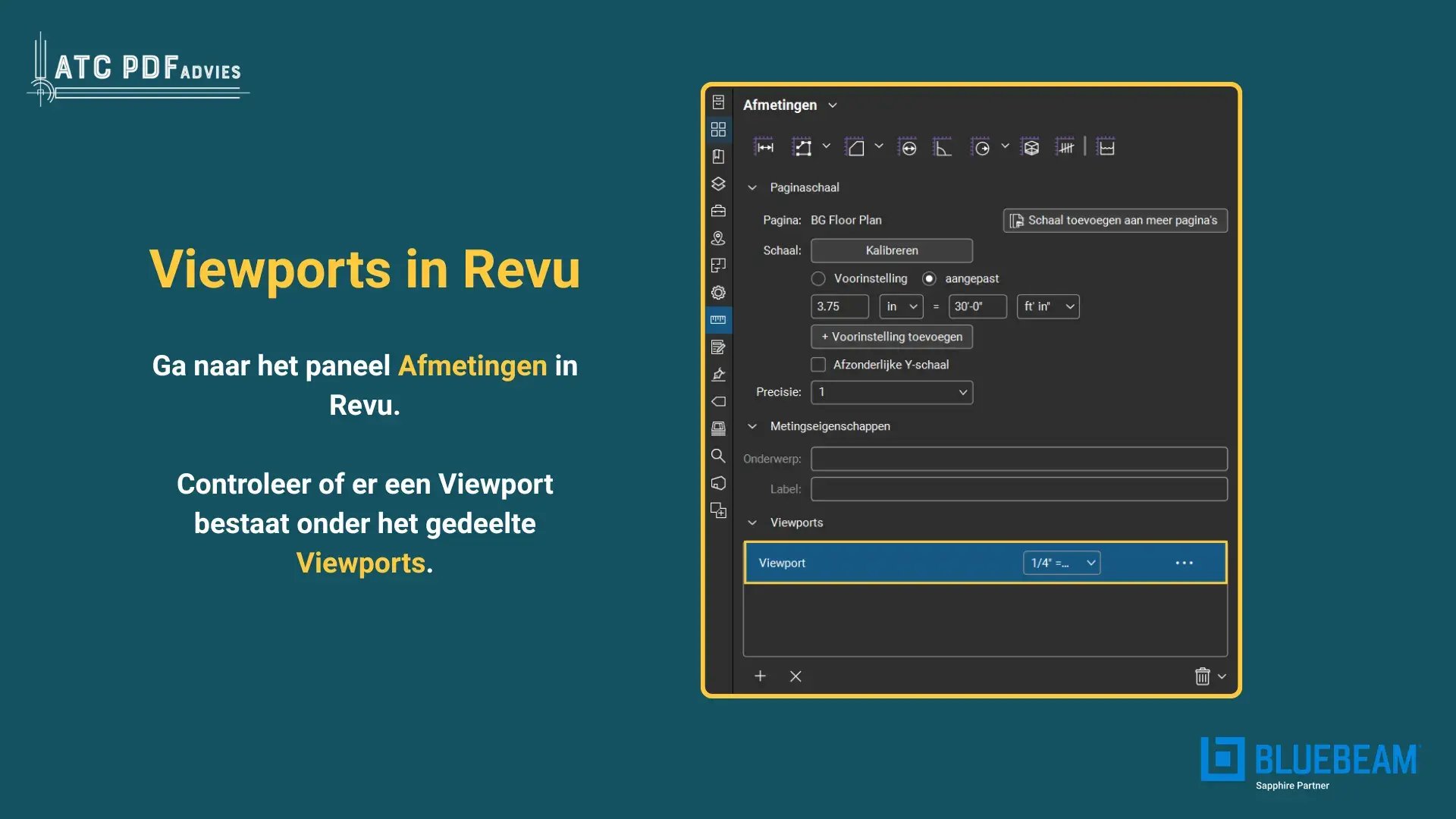The image size is (1456, 819).
Task: Click the BG Floor Plan page name
Action: (x=846, y=220)
